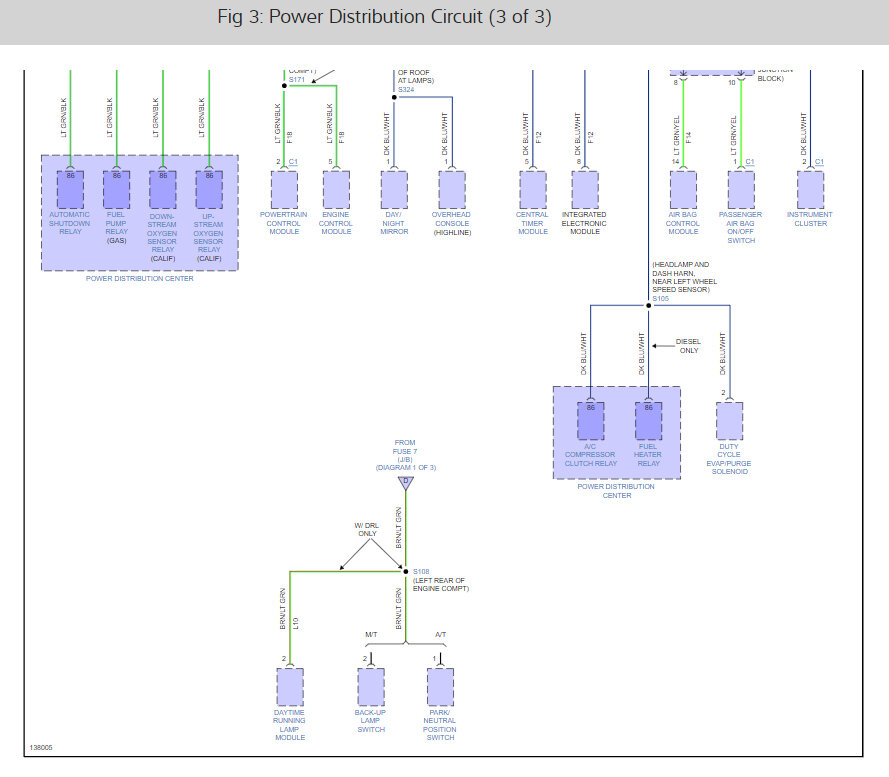Click the left Power Distribution Center caption
This screenshot has width=889, height=777.
(139, 278)
